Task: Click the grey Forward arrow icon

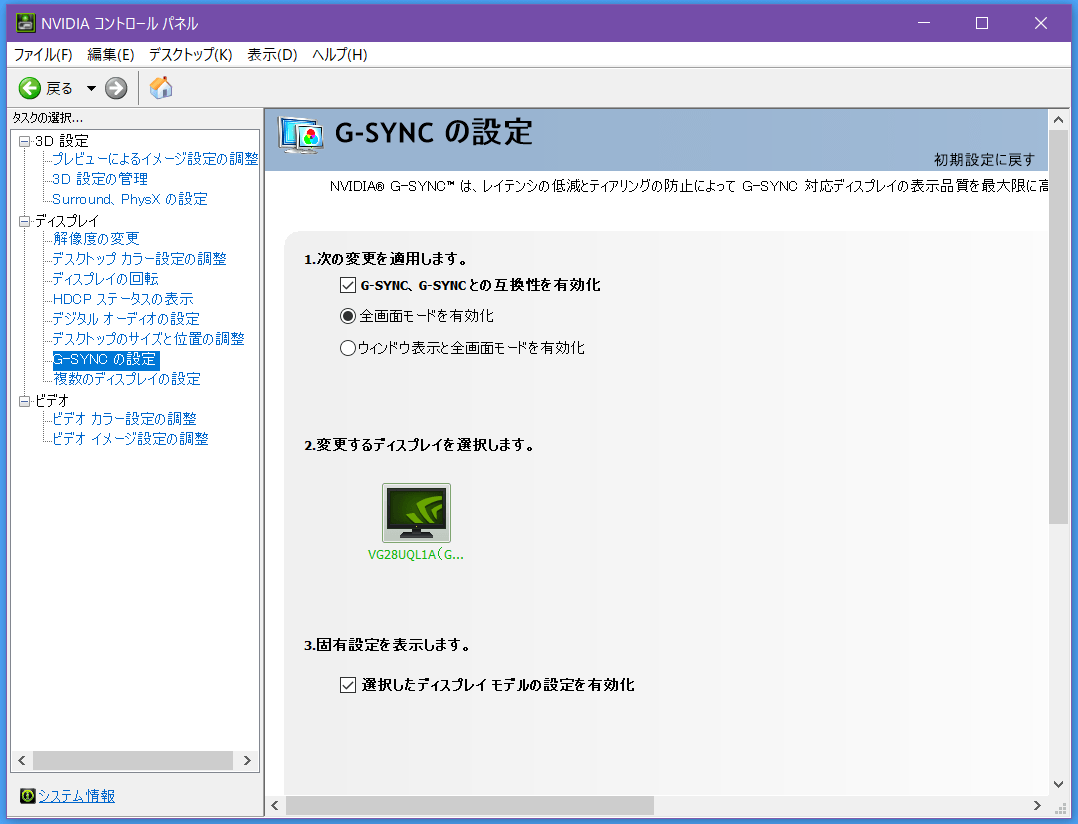Action: (x=116, y=88)
